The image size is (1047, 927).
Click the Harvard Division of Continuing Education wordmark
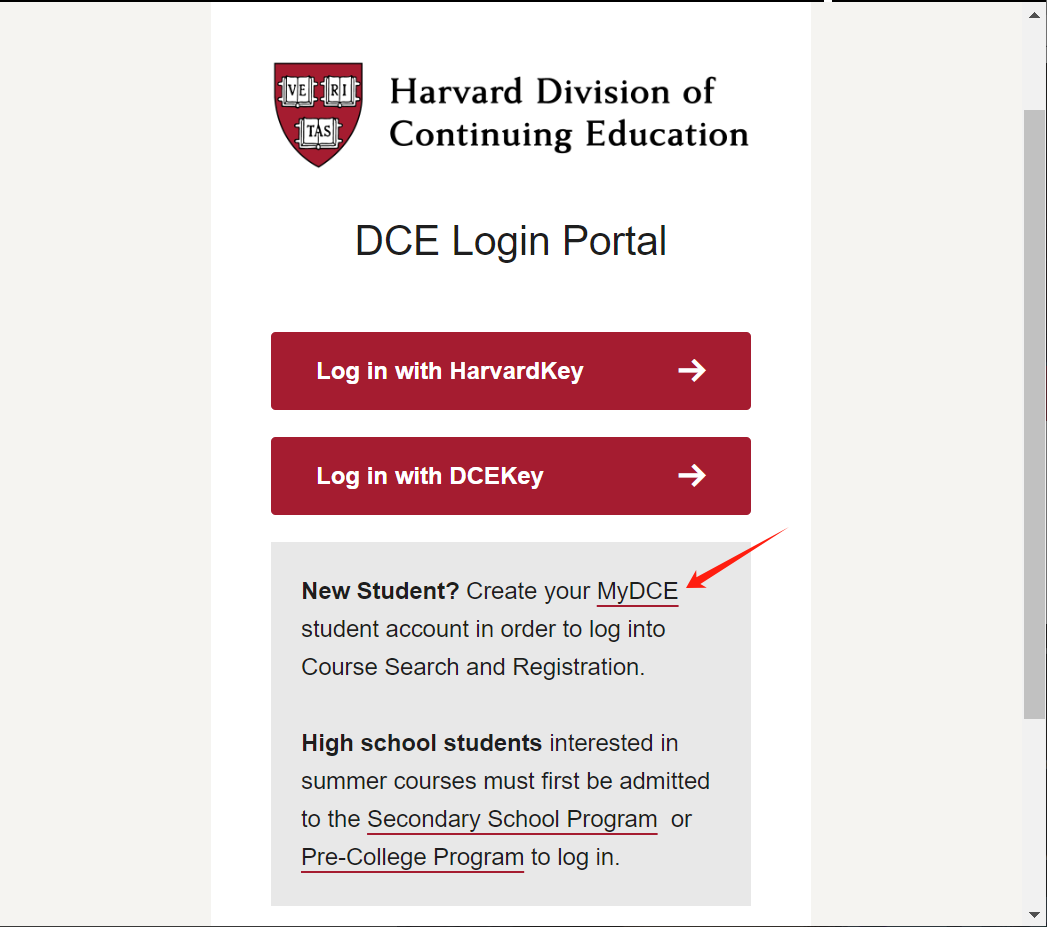[x=568, y=113]
